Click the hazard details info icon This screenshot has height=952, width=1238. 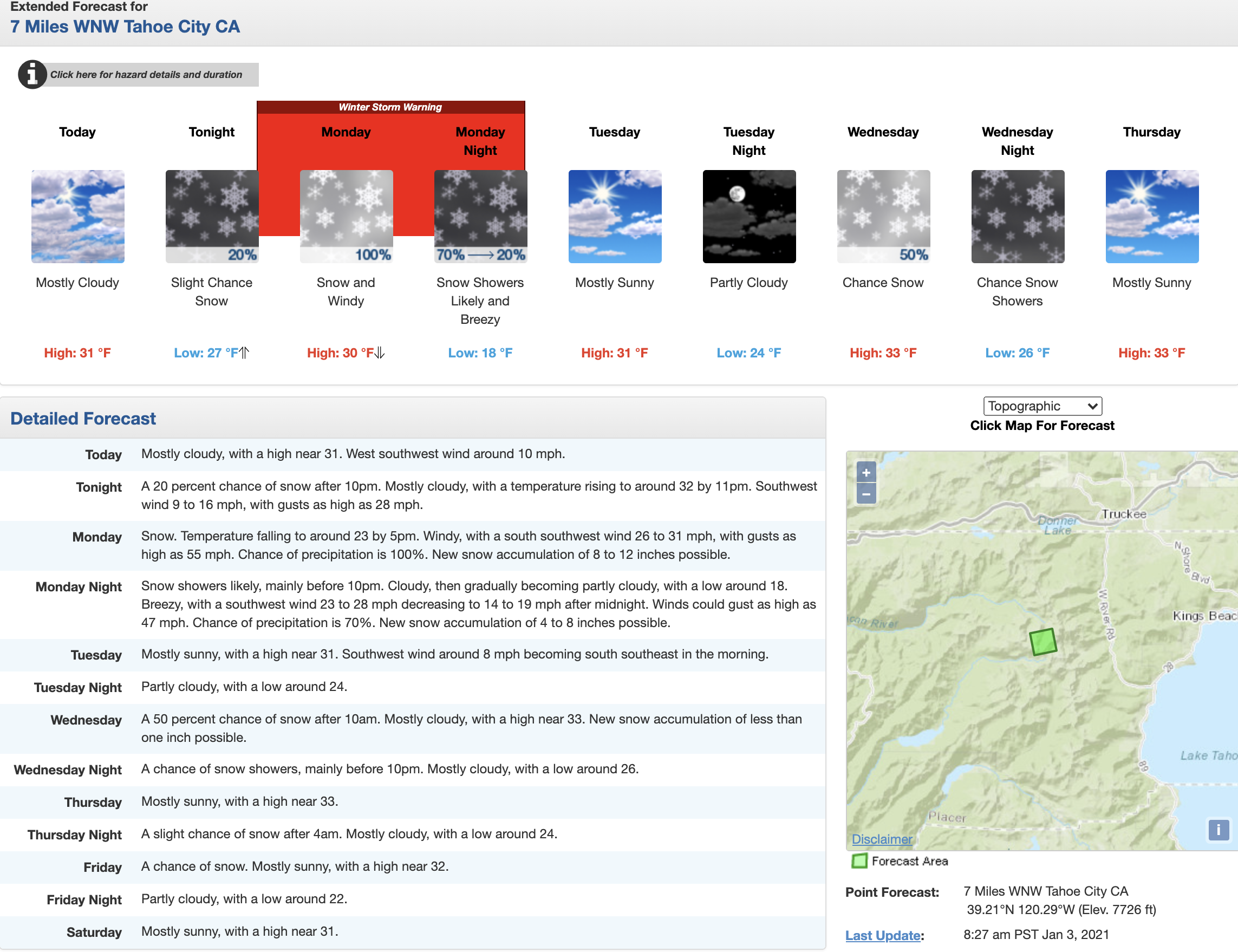[32, 74]
